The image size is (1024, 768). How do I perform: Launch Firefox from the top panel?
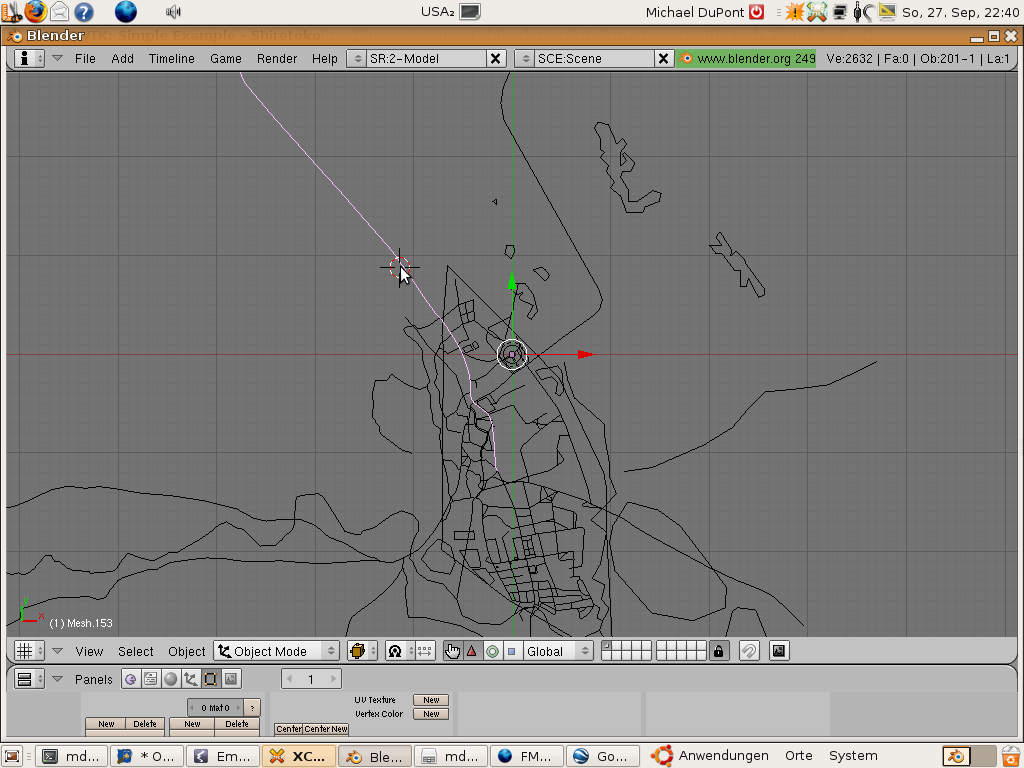36,11
